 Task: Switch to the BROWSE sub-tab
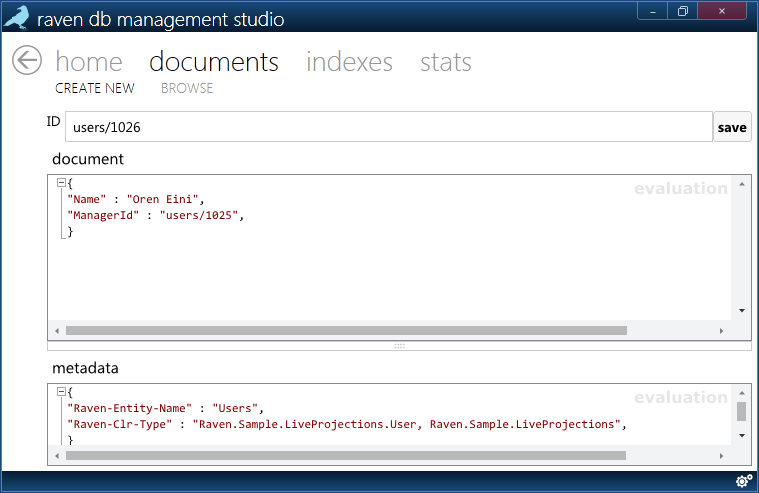(x=187, y=88)
